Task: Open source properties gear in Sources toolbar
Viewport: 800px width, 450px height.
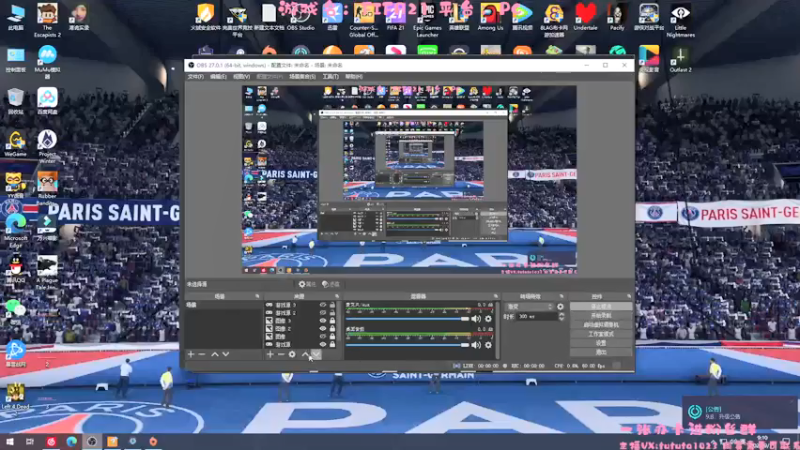Action: click(292, 354)
